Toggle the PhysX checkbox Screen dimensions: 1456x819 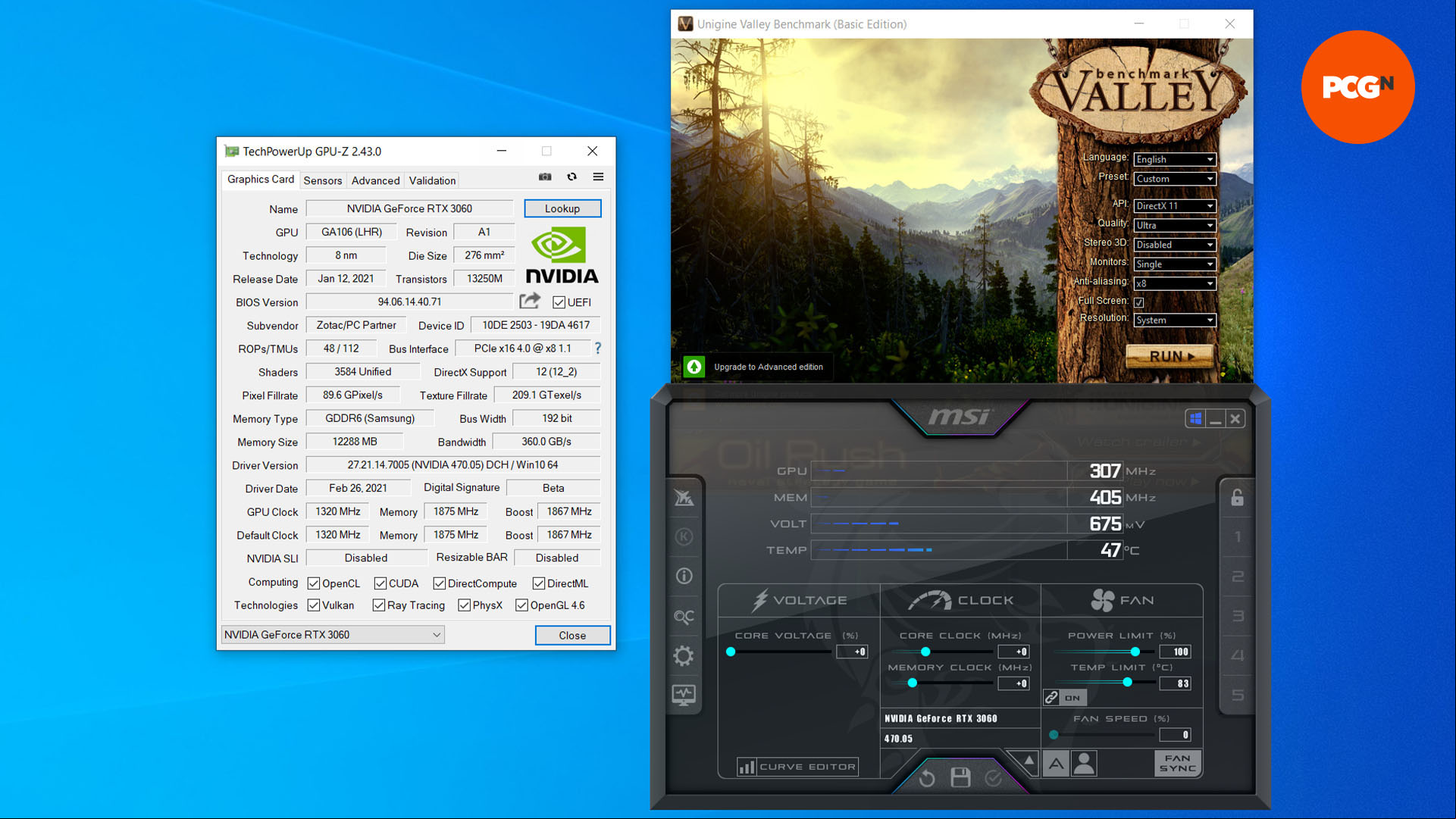pos(465,605)
